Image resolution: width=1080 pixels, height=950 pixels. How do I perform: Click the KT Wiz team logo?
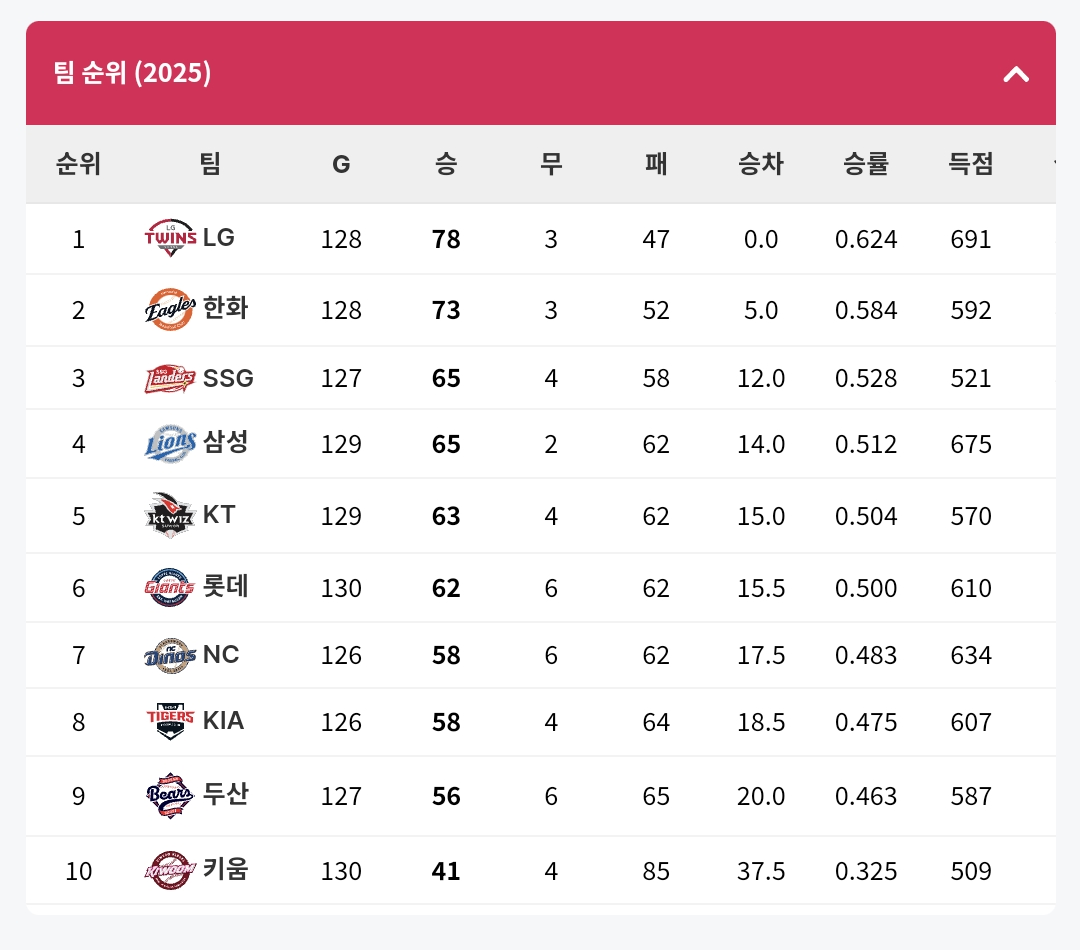[170, 515]
